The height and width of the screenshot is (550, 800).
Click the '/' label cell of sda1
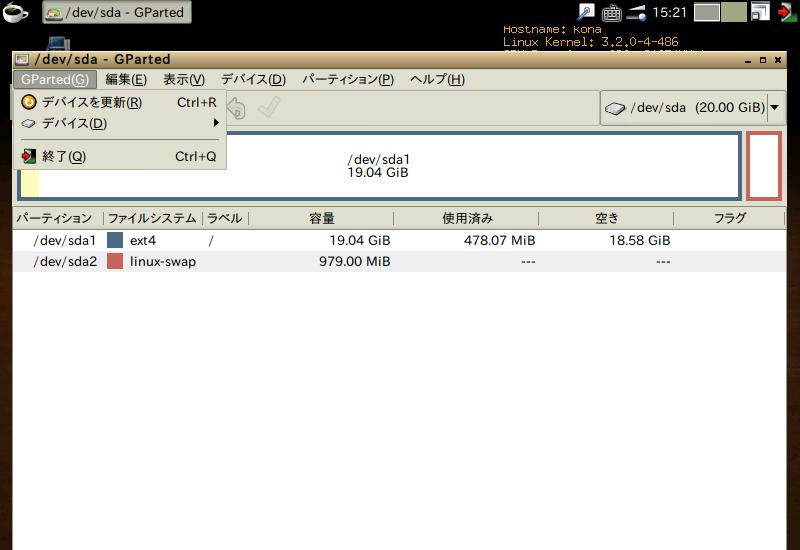(211, 240)
